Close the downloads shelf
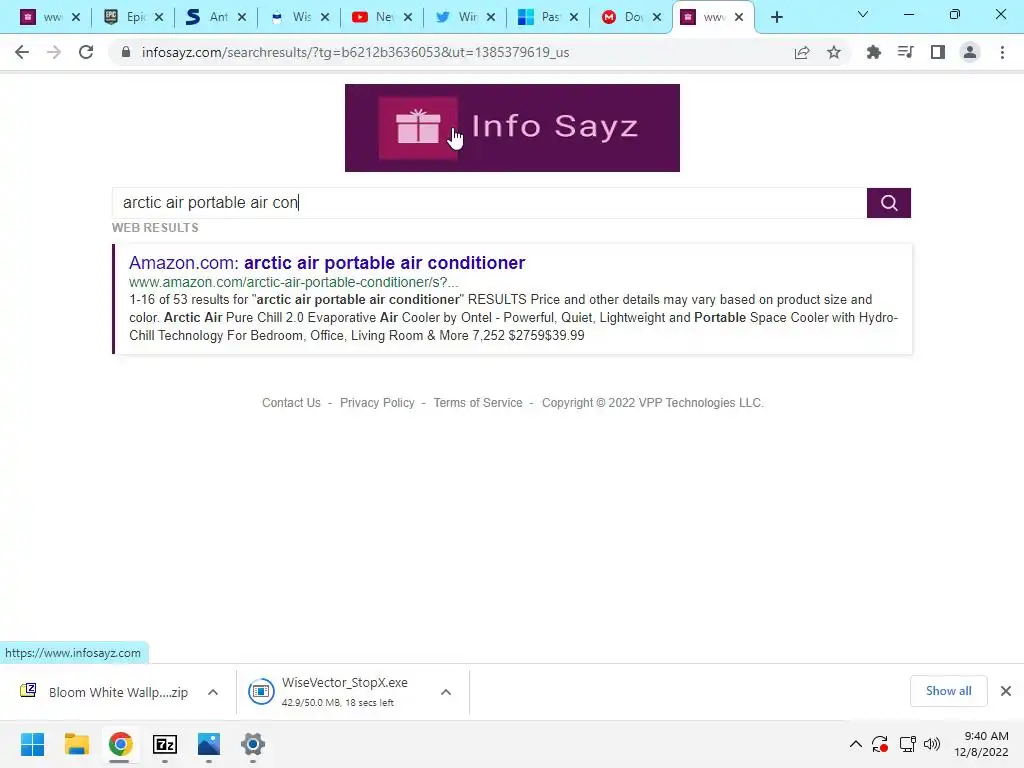This screenshot has width=1024, height=768. [x=1006, y=691]
